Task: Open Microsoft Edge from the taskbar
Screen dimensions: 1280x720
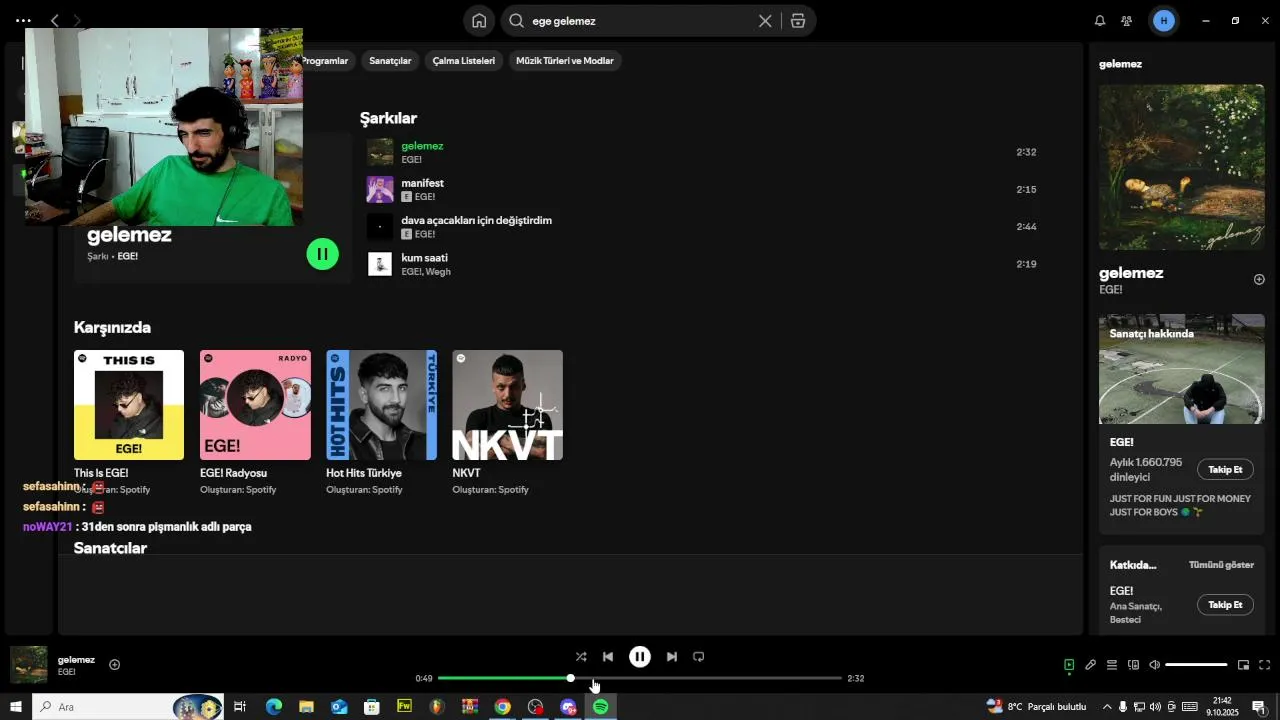Action: tap(274, 707)
